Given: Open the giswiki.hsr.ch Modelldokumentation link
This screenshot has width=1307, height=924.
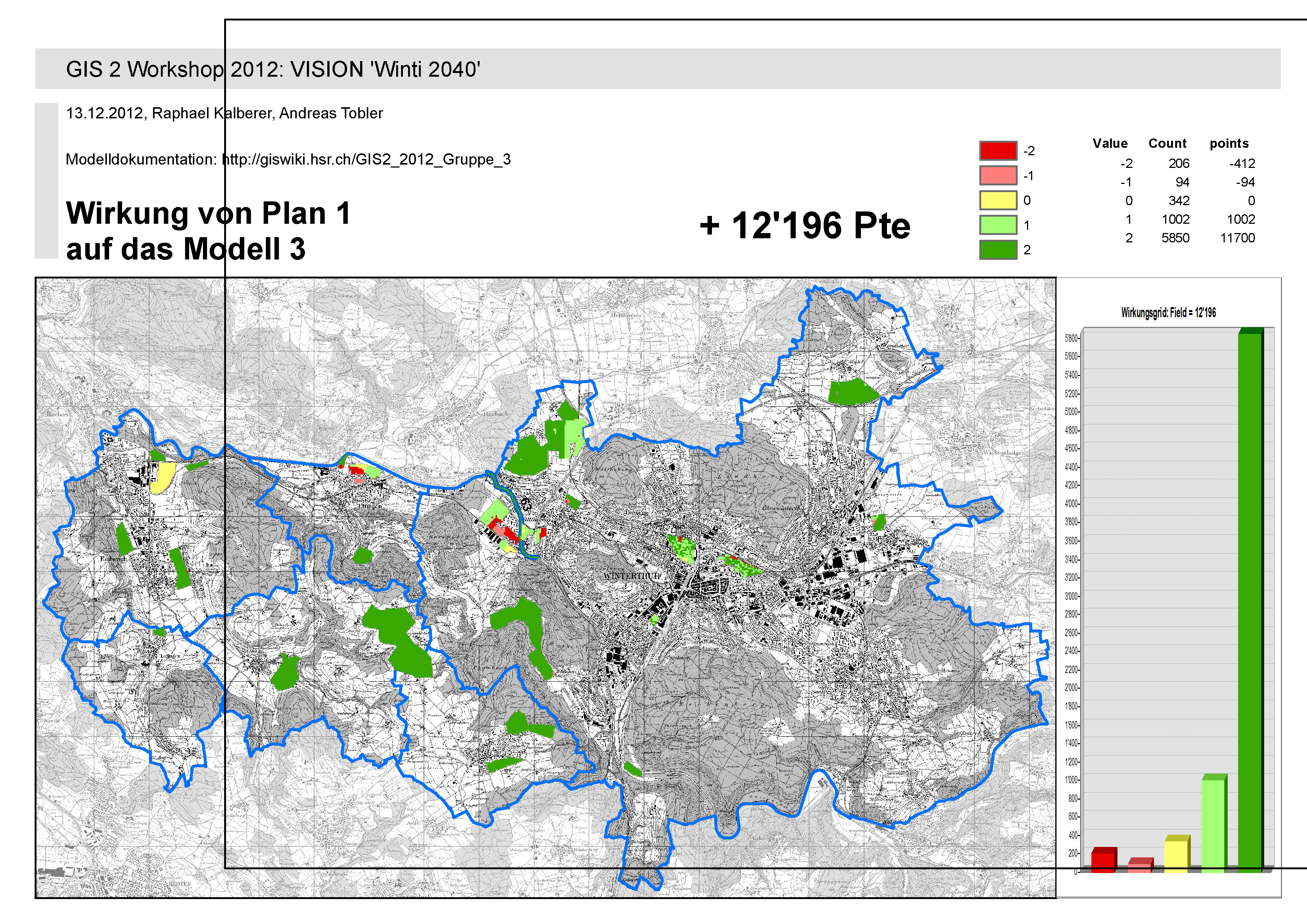Looking at the screenshot, I should point(366,159).
